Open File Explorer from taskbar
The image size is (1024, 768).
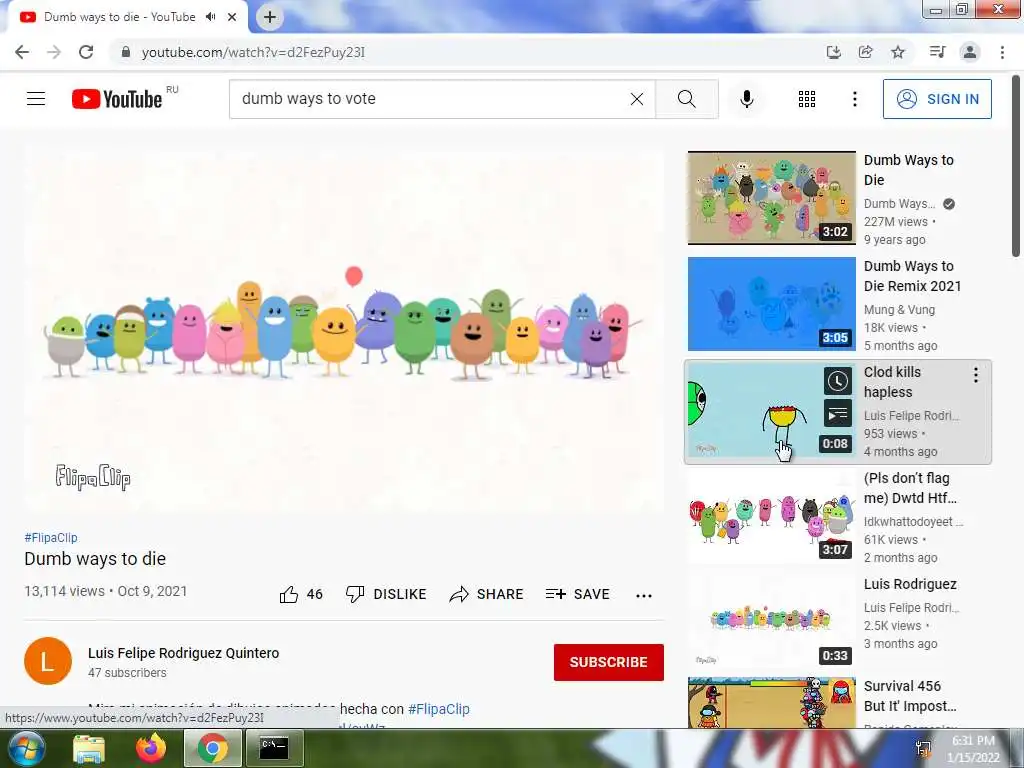pos(89,749)
